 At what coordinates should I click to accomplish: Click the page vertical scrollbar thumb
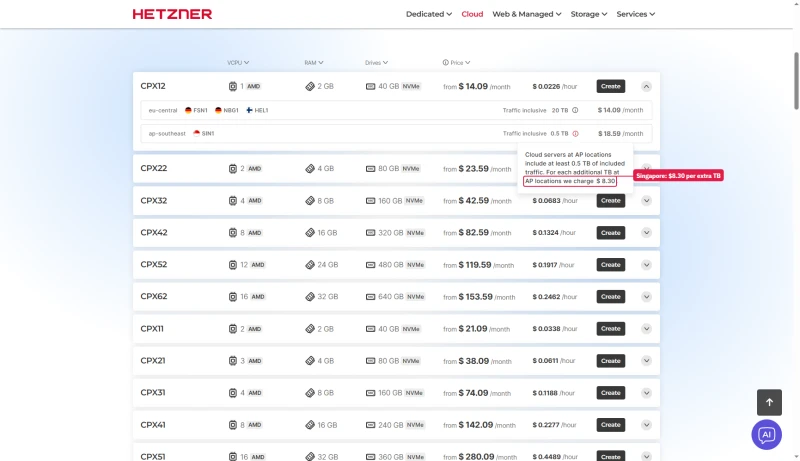796,81
